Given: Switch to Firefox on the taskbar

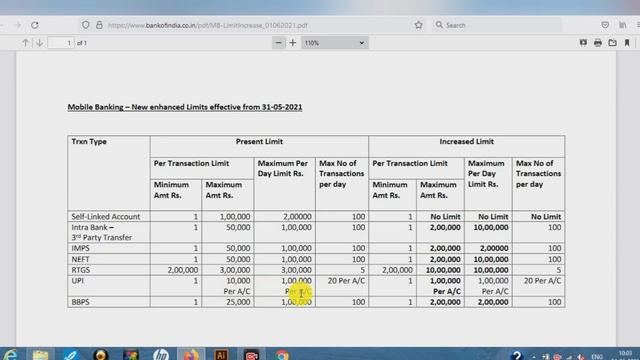Looking at the screenshot, I should click(191, 354).
